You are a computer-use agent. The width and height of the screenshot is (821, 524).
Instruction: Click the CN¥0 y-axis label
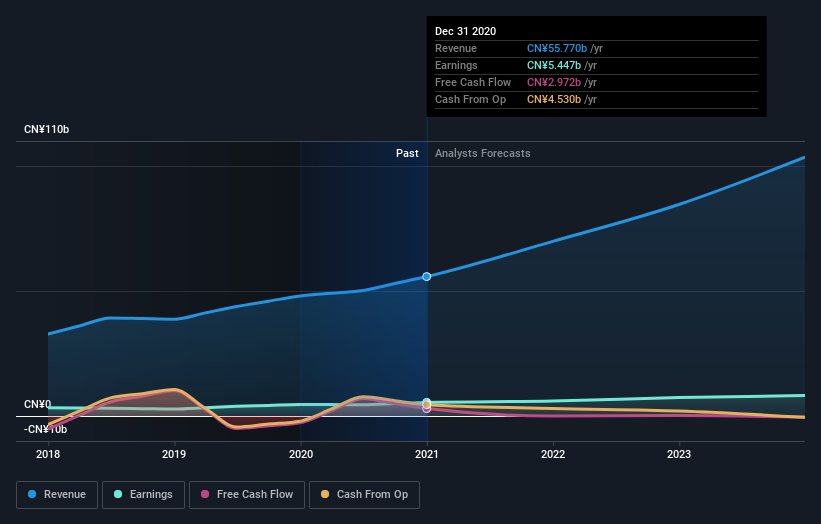point(38,404)
